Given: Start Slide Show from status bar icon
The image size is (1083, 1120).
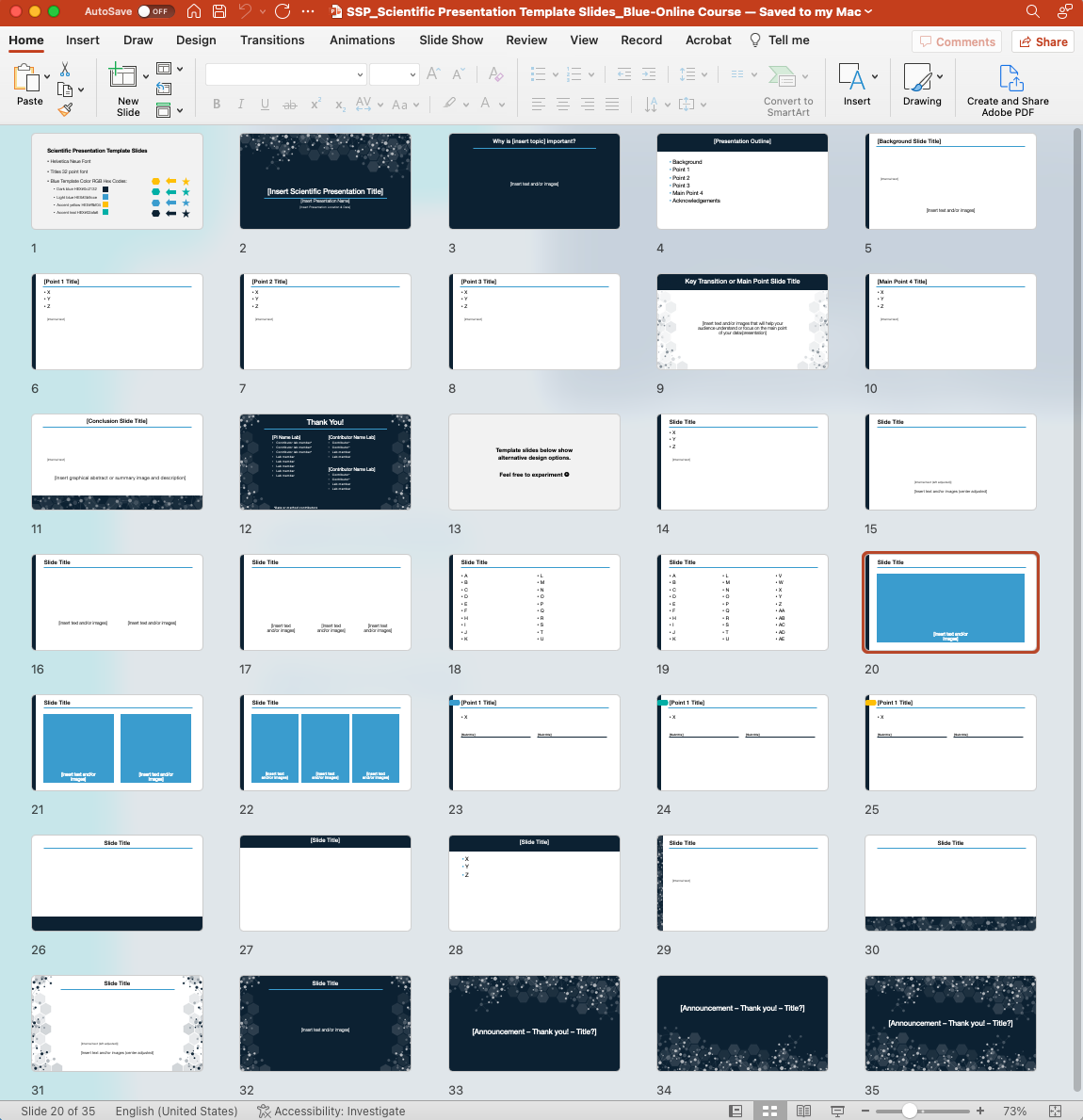Looking at the screenshot, I should 837,1111.
